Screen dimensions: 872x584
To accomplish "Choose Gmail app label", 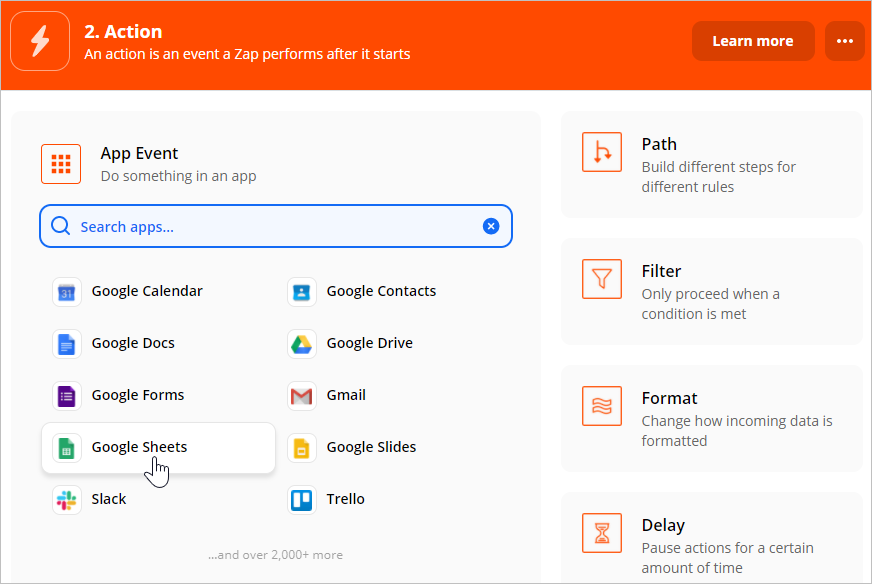I will [346, 395].
